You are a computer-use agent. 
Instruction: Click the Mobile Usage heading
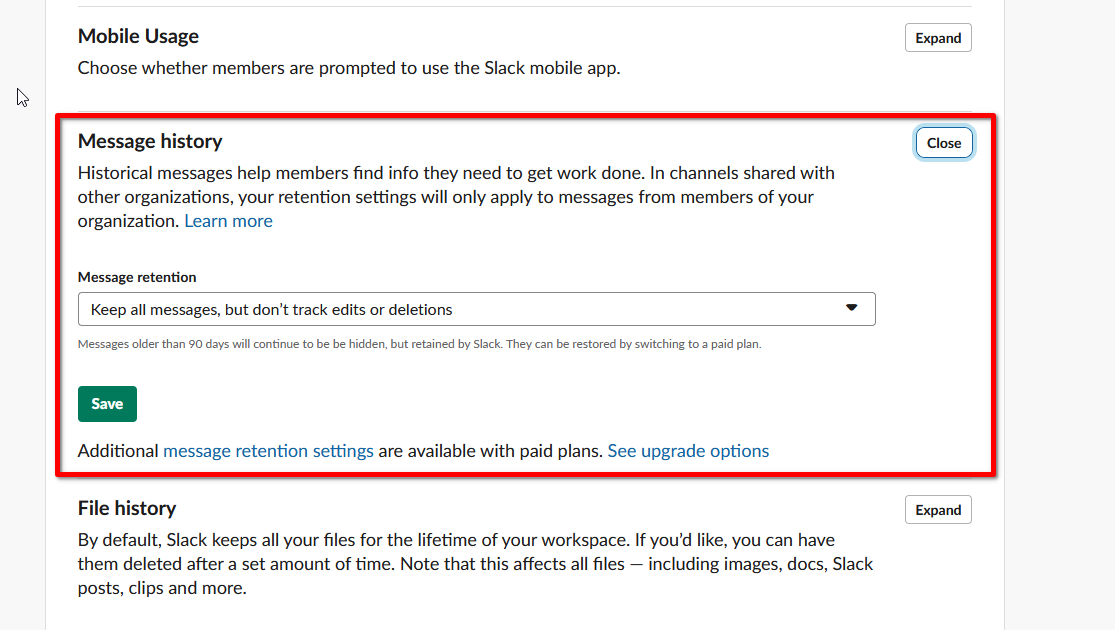pyautogui.click(x=138, y=36)
